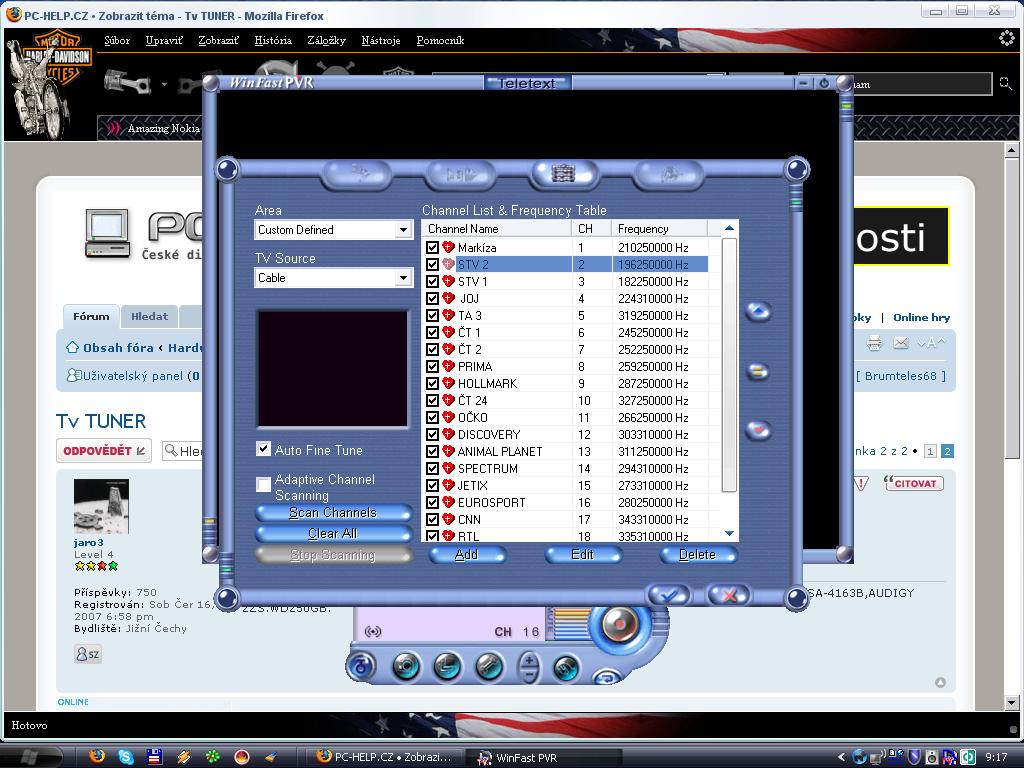Click the Edit channel button
This screenshot has width=1024, height=768.
[x=583, y=554]
